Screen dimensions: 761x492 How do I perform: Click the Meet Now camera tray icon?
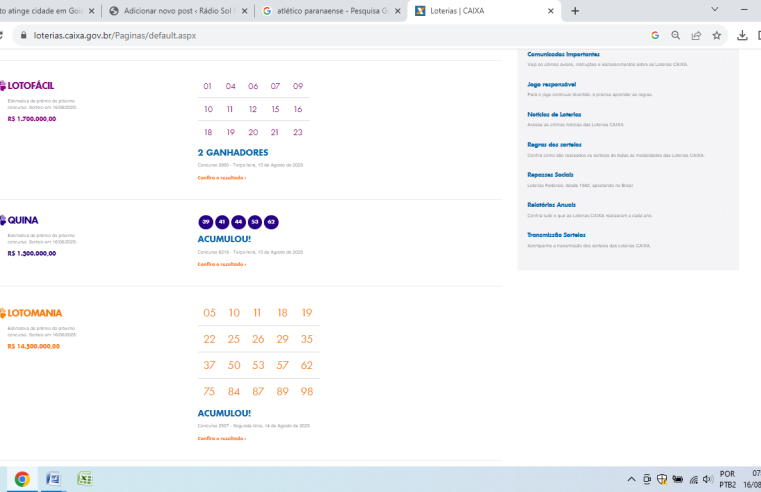click(647, 479)
